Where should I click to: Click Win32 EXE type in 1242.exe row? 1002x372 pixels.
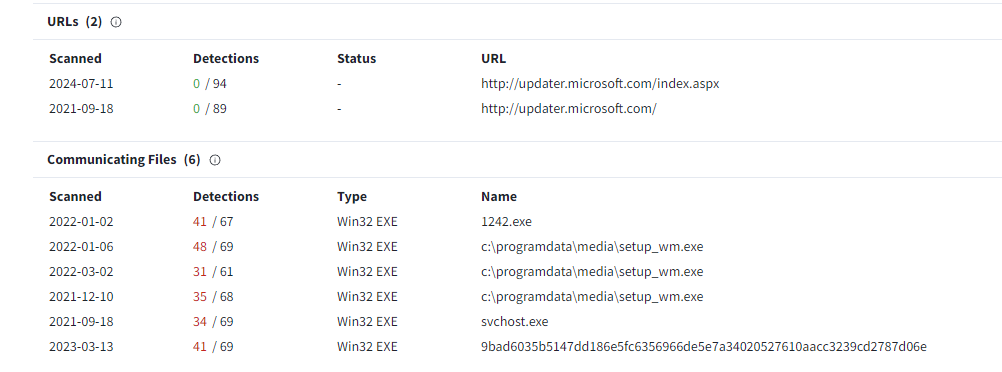367,222
